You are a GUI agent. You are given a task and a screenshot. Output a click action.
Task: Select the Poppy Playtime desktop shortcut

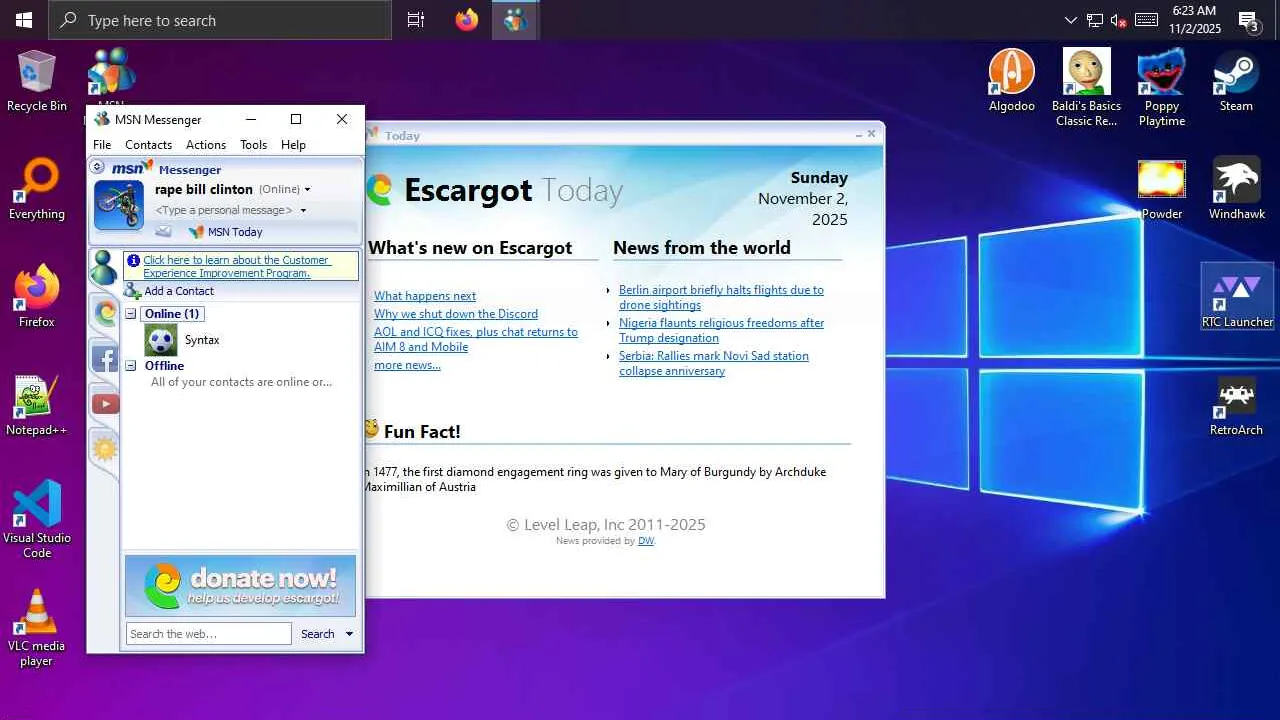tap(1162, 88)
